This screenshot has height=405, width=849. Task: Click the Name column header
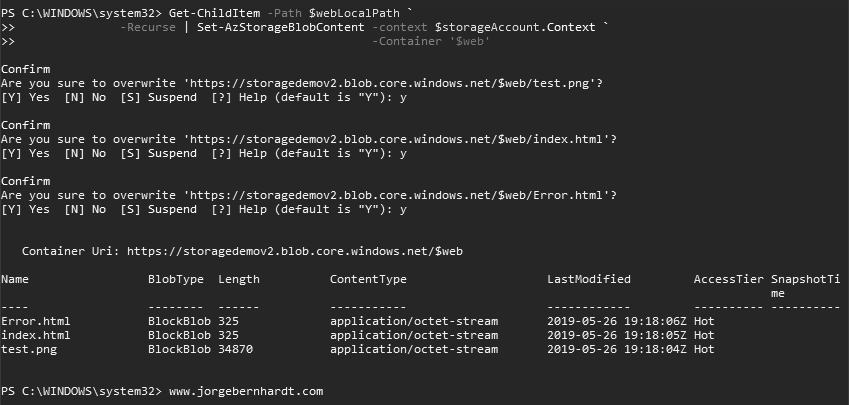(x=15, y=278)
